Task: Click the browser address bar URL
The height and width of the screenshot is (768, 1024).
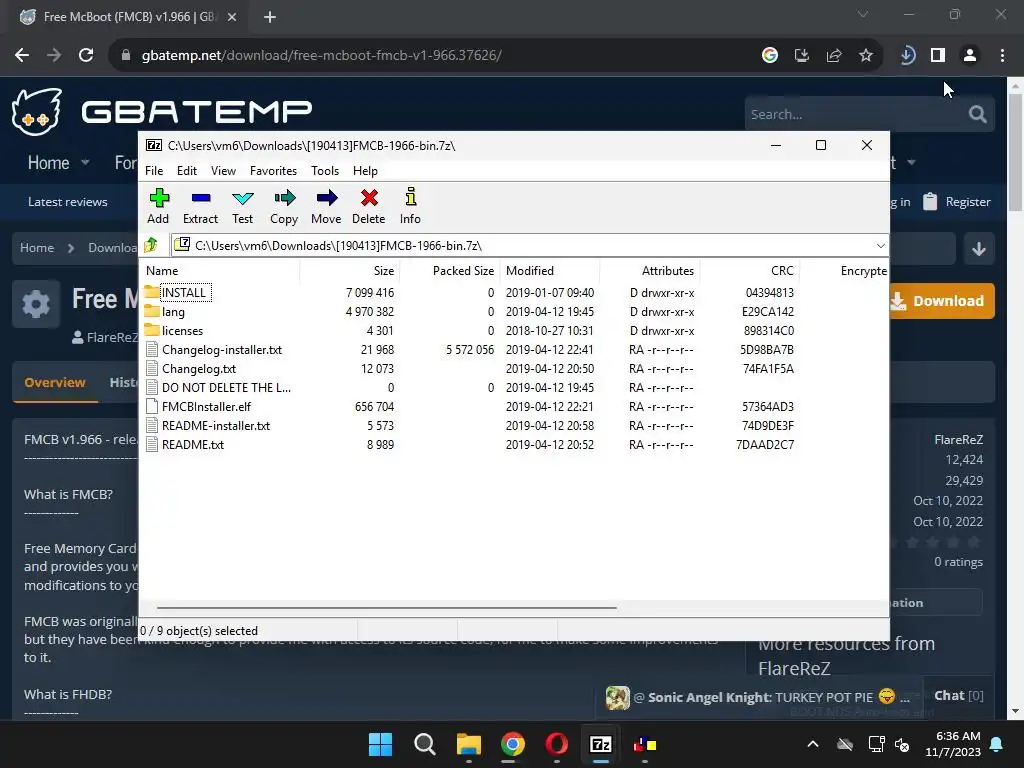Action: click(322, 56)
